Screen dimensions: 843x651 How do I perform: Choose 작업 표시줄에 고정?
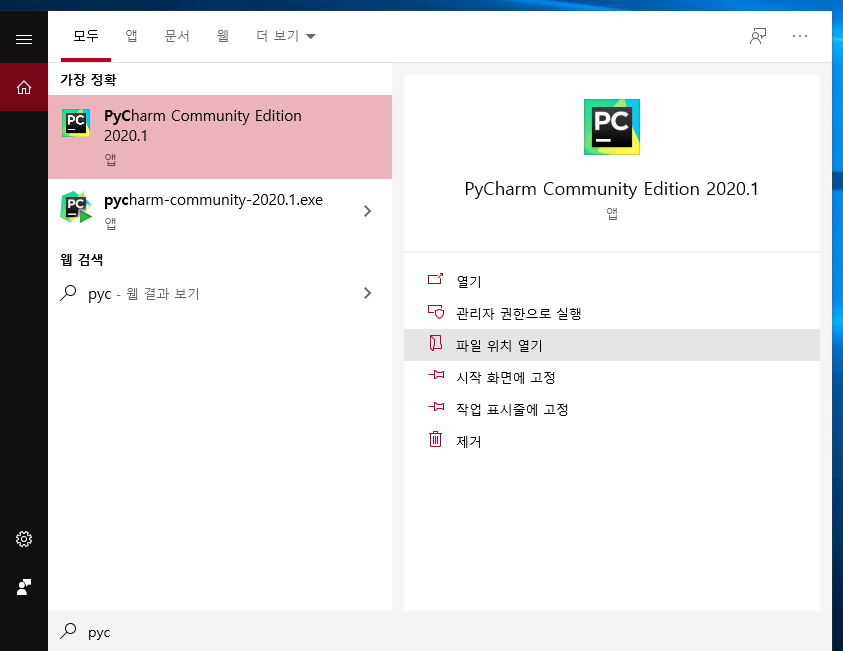pos(612,409)
